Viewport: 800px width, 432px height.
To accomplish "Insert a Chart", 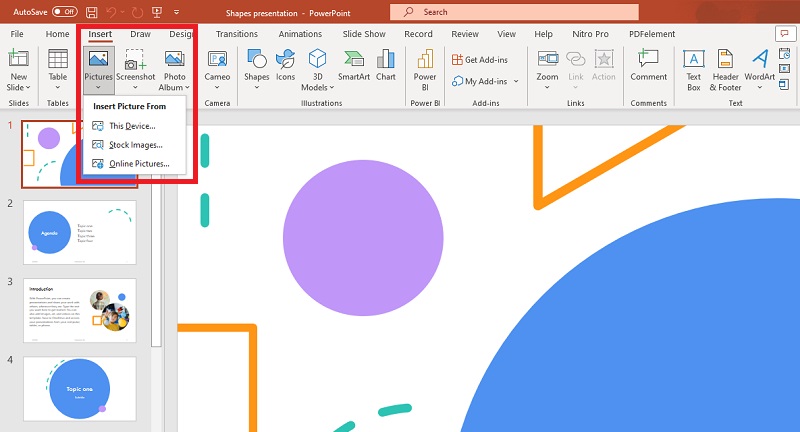I will [x=386, y=66].
